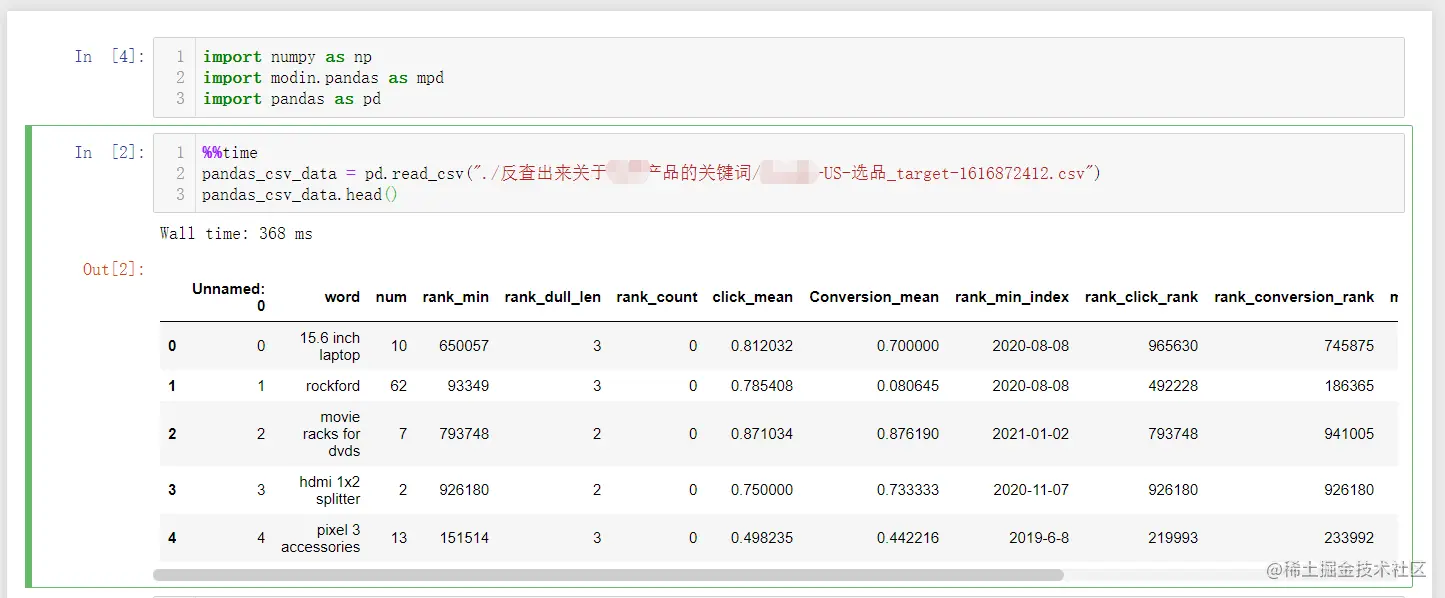Click the rank_conversion_rank value 745875
The image size is (1445, 598).
pyautogui.click(x=1348, y=346)
